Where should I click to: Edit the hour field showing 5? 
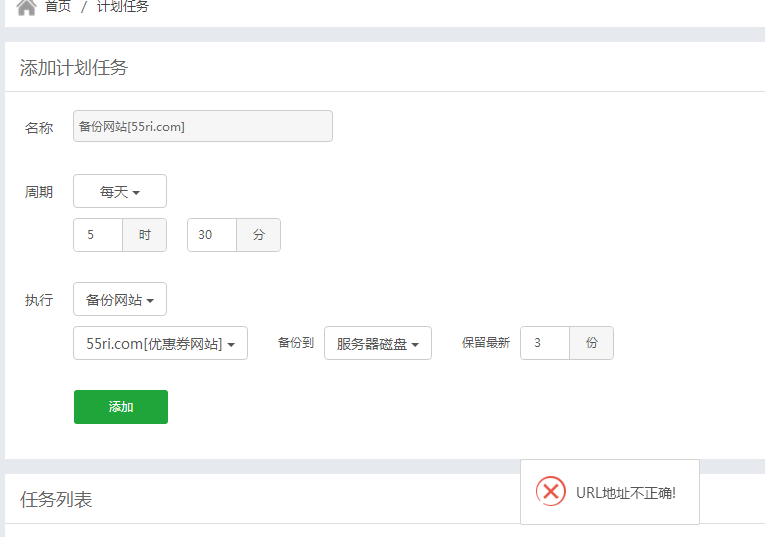98,235
